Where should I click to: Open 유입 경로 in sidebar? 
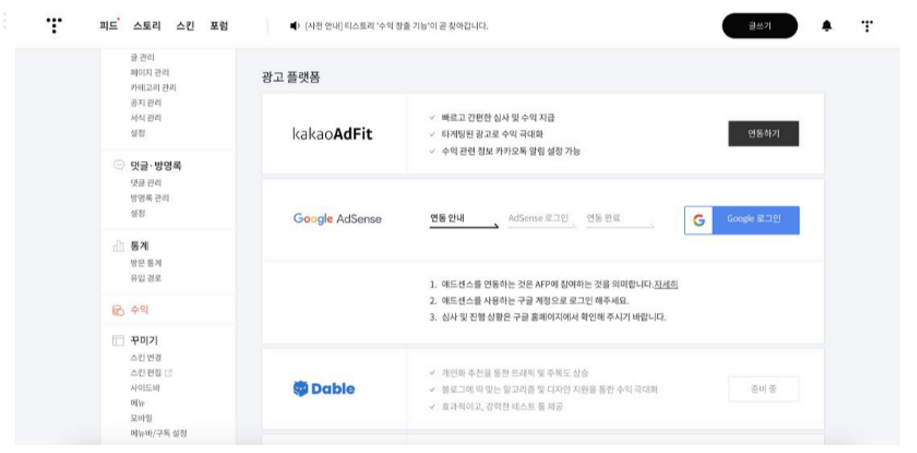146,278
